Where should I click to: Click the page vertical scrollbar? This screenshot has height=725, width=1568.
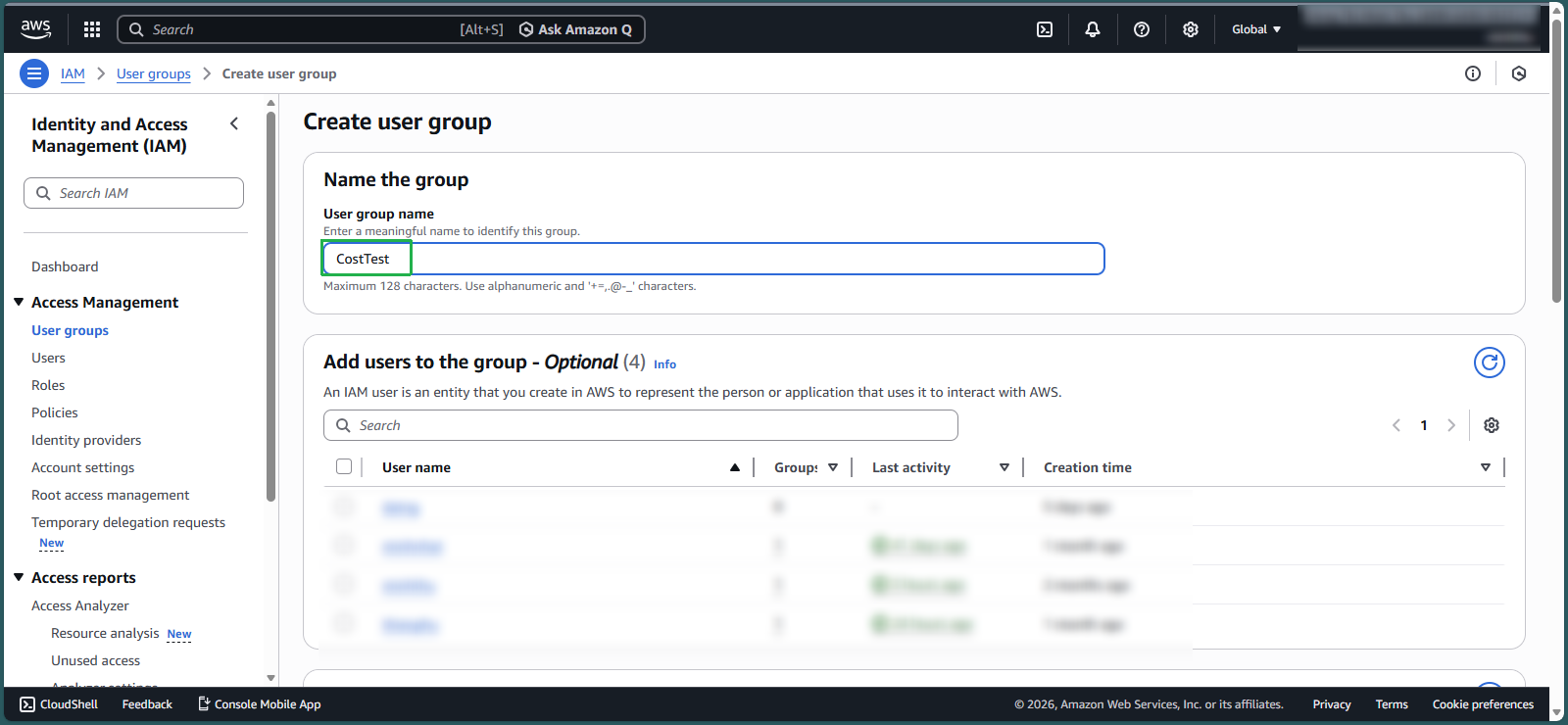point(1557,162)
